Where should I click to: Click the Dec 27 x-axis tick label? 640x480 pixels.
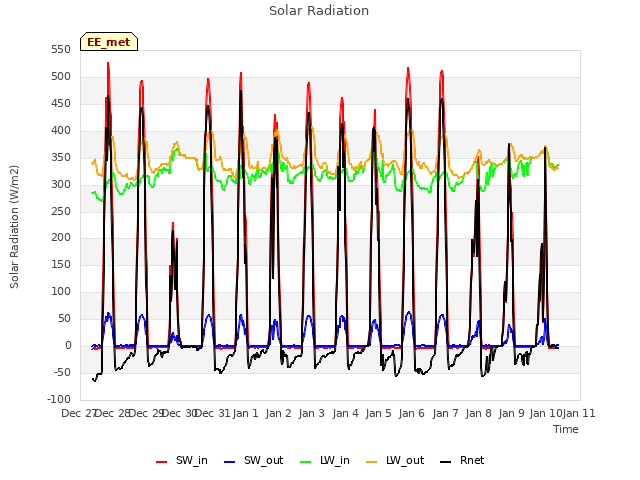(78, 413)
